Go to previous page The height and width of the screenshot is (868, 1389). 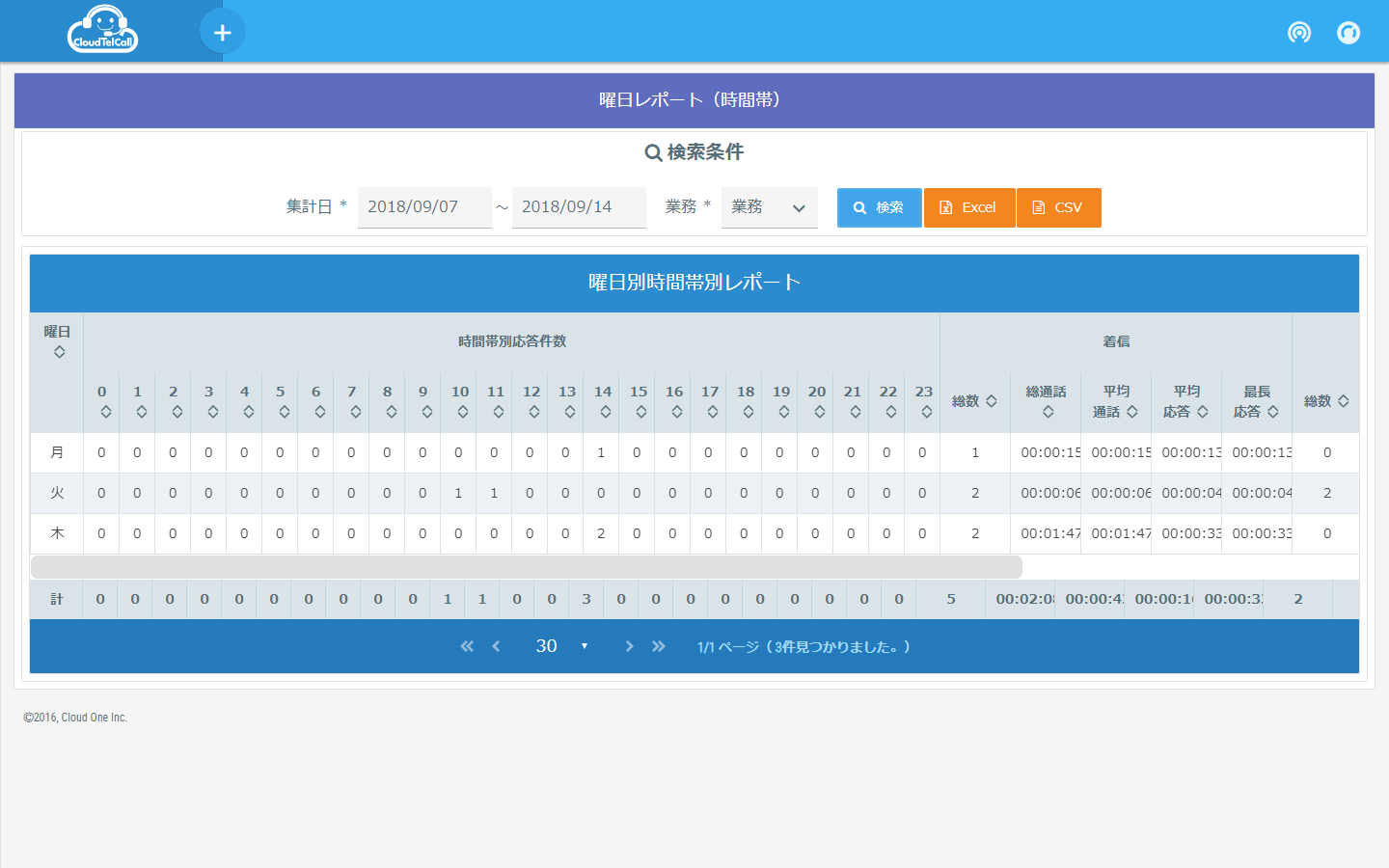coord(496,646)
